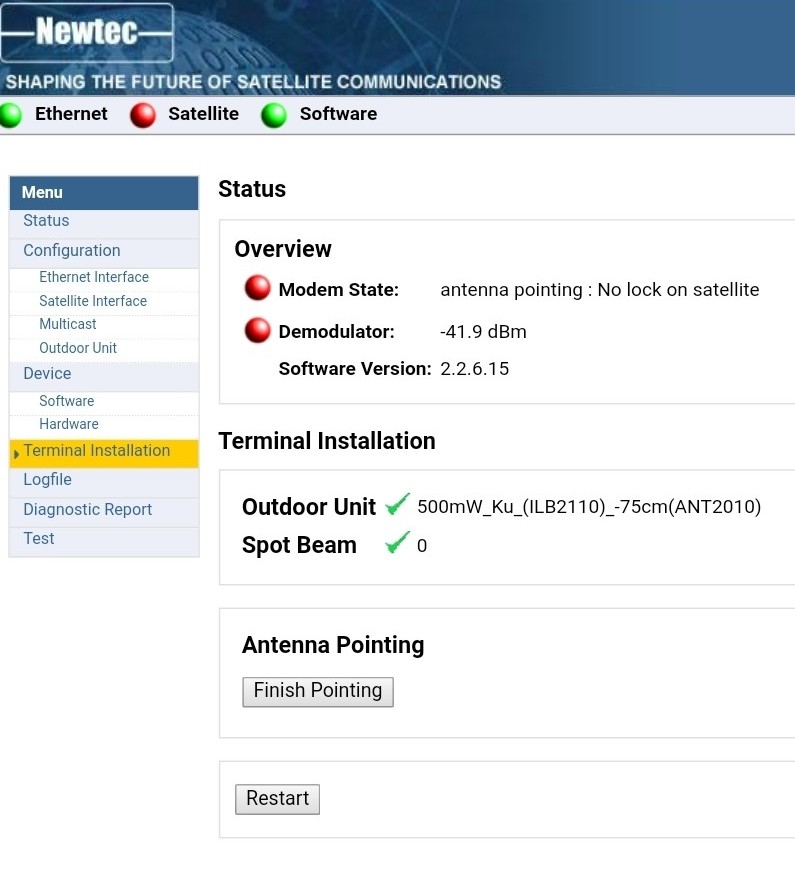Click the green Ethernet status indicator

[10, 115]
